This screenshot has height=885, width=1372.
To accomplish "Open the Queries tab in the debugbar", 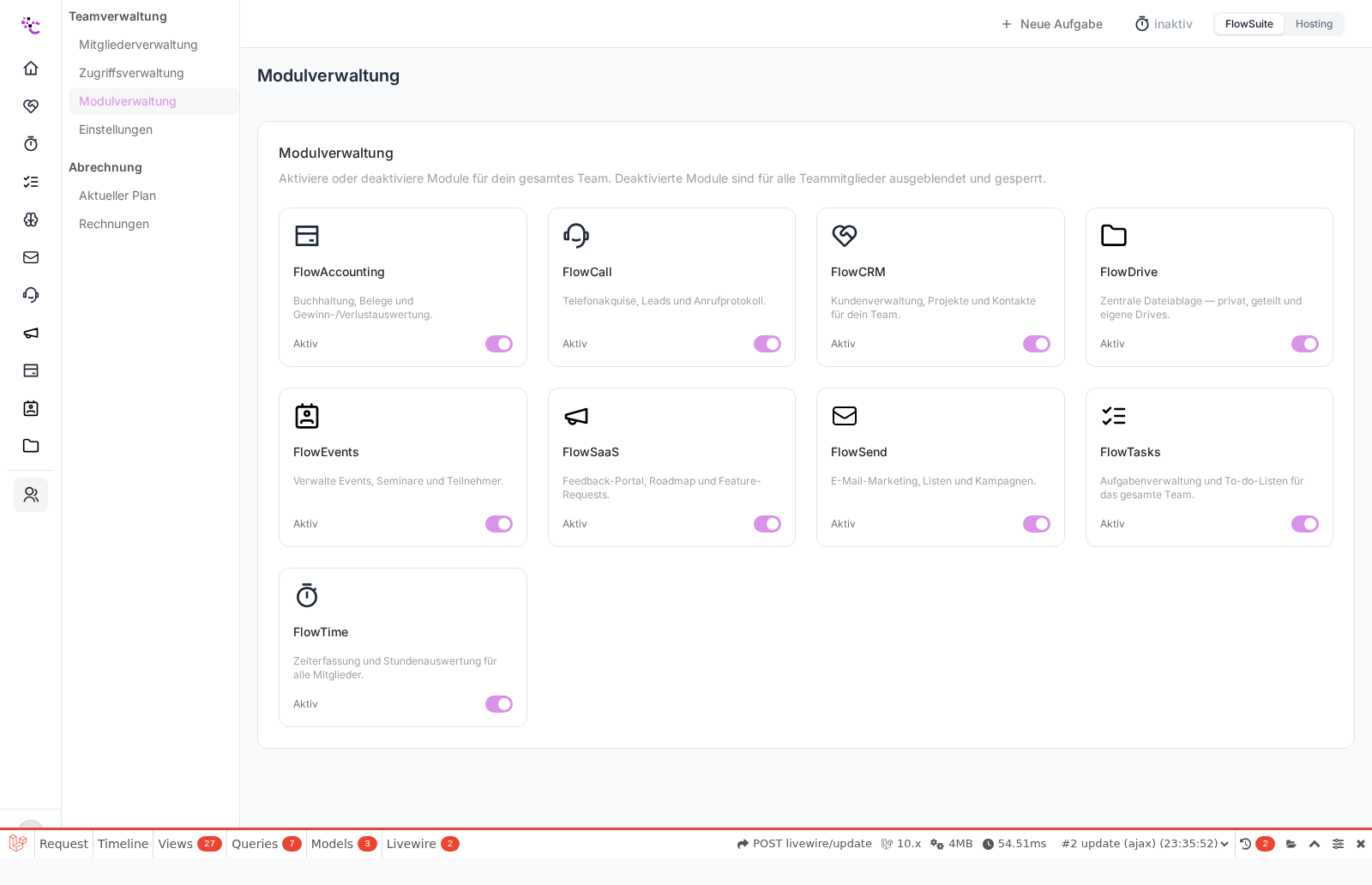I will pyautogui.click(x=267, y=844).
